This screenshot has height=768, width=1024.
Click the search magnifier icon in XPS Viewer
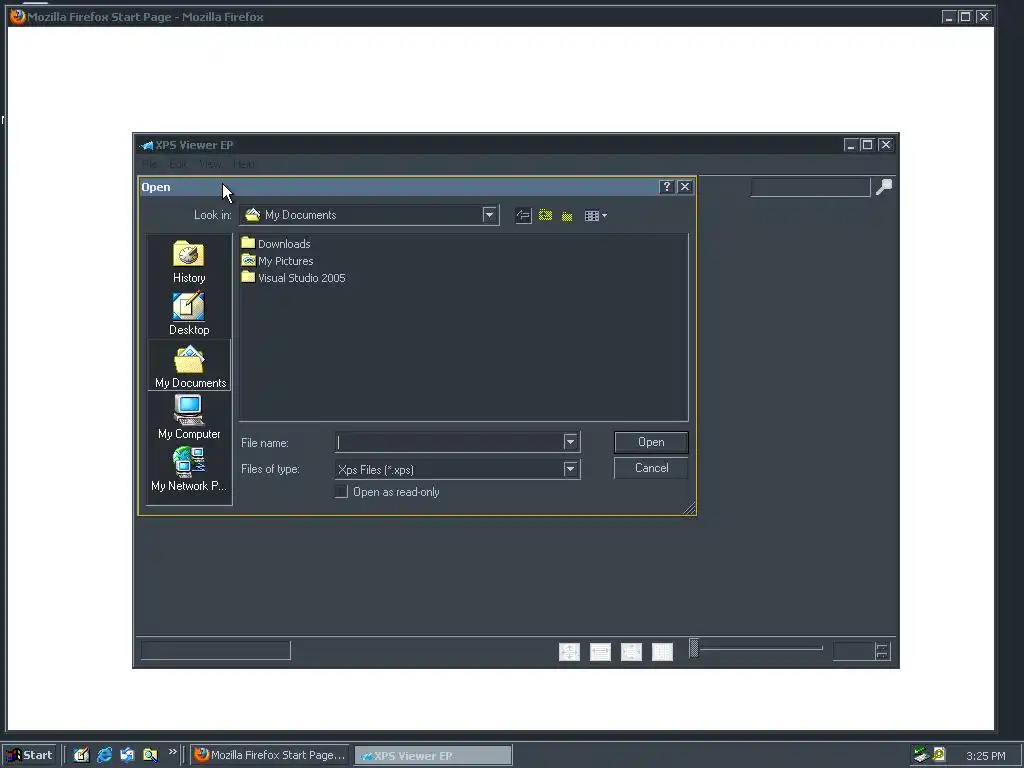coord(884,187)
